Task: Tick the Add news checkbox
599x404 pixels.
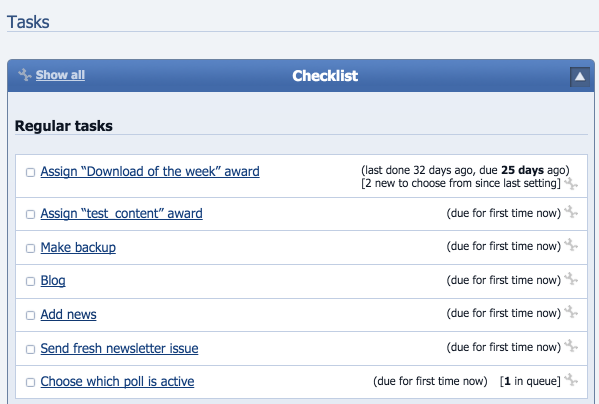Action: [x=31, y=315]
